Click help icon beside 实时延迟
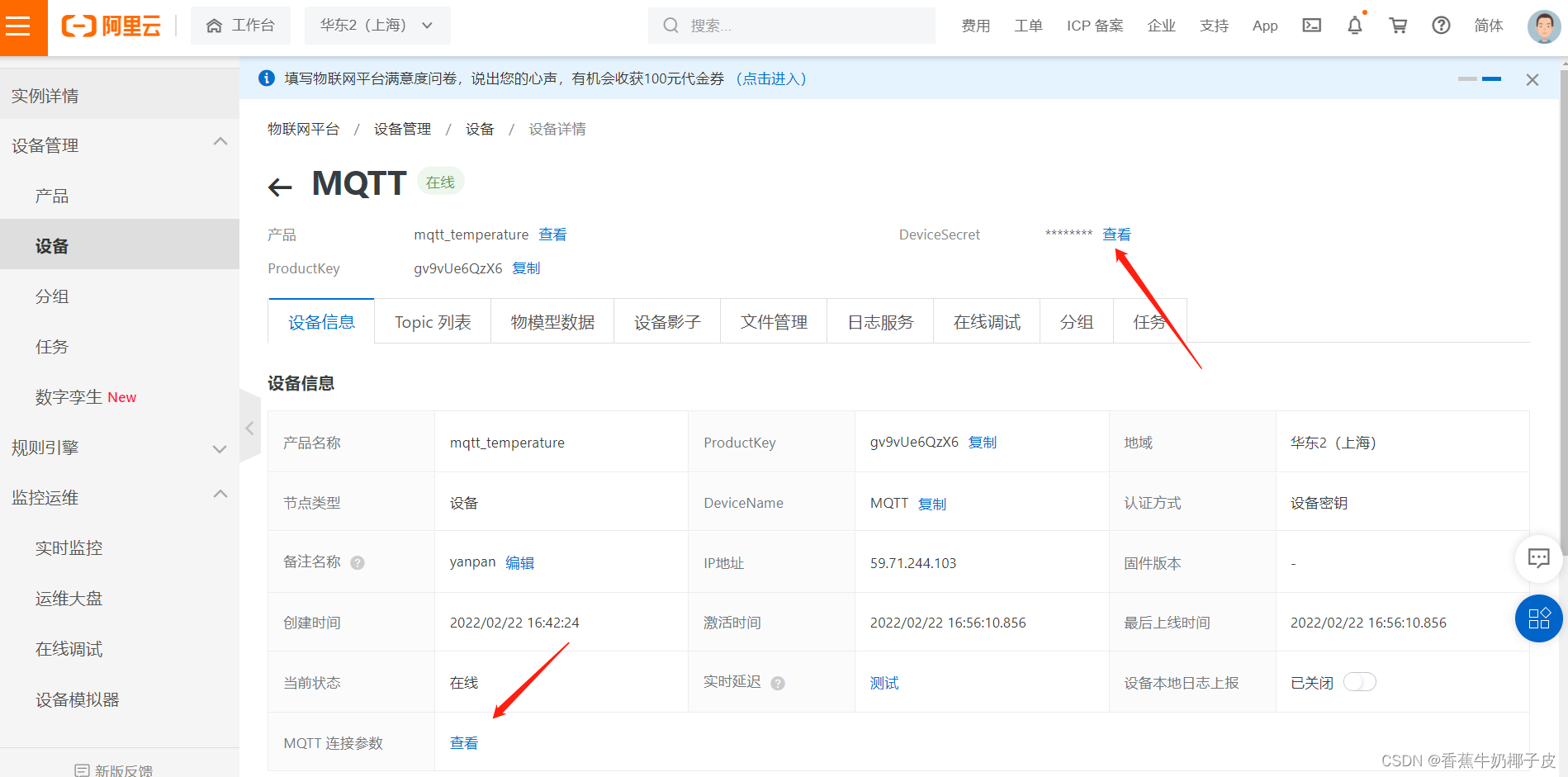 (778, 684)
